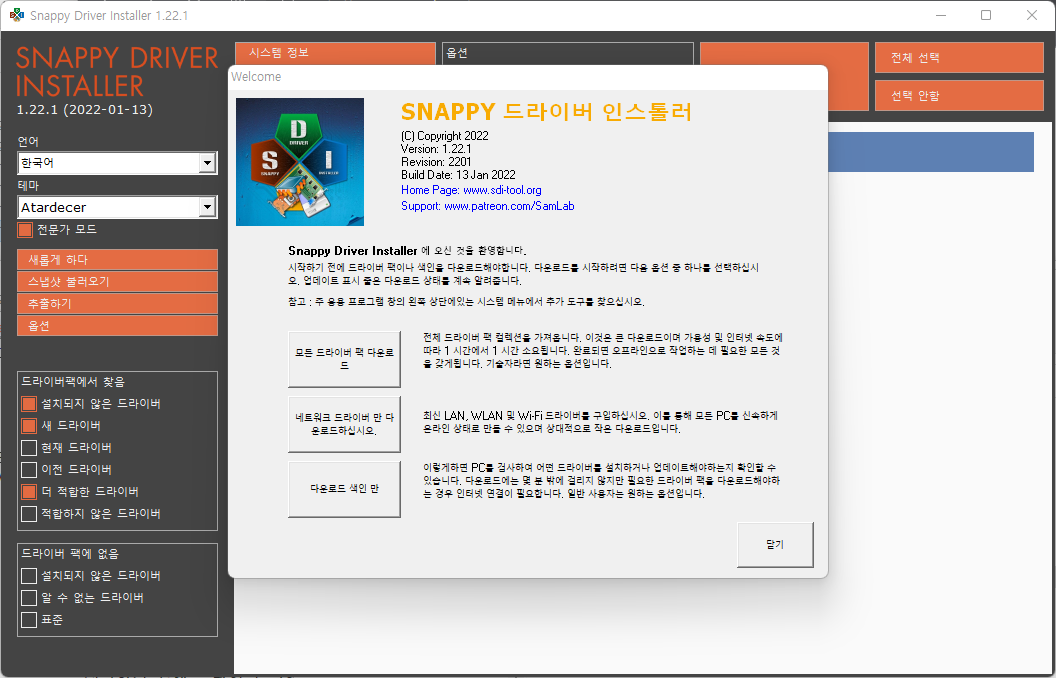1056x678 pixels.
Task: Check 설치되지 않은 드라이버 under 드라이버 팩에 없음
Action: 28,576
